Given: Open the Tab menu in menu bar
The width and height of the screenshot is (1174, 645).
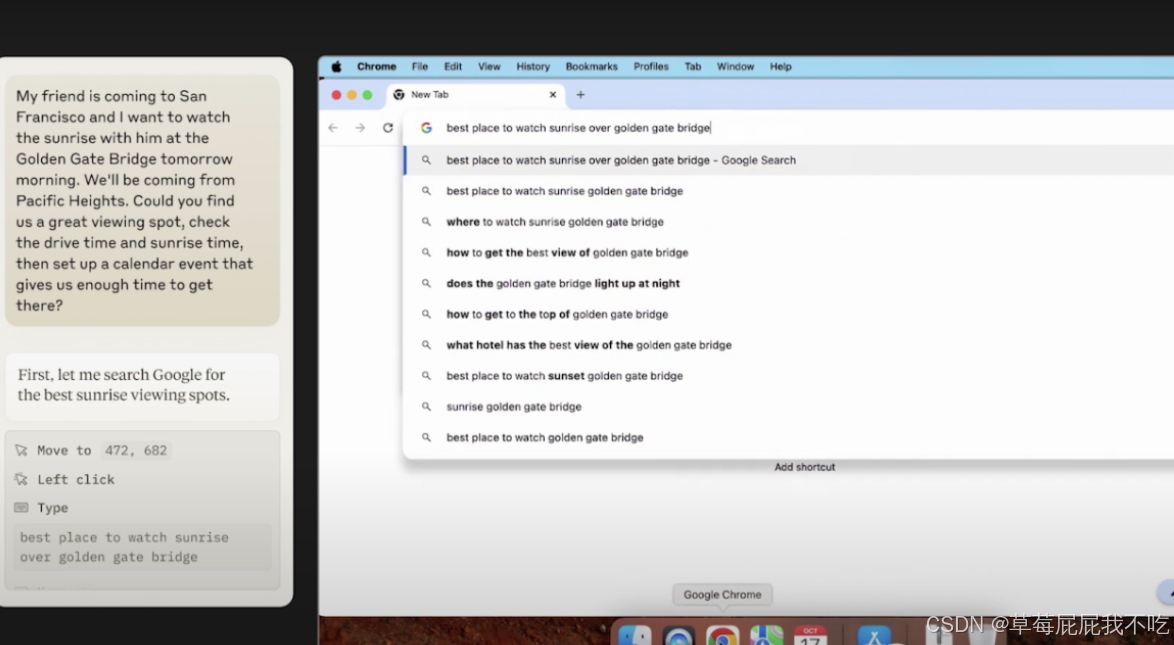Looking at the screenshot, I should pyautogui.click(x=693, y=67).
